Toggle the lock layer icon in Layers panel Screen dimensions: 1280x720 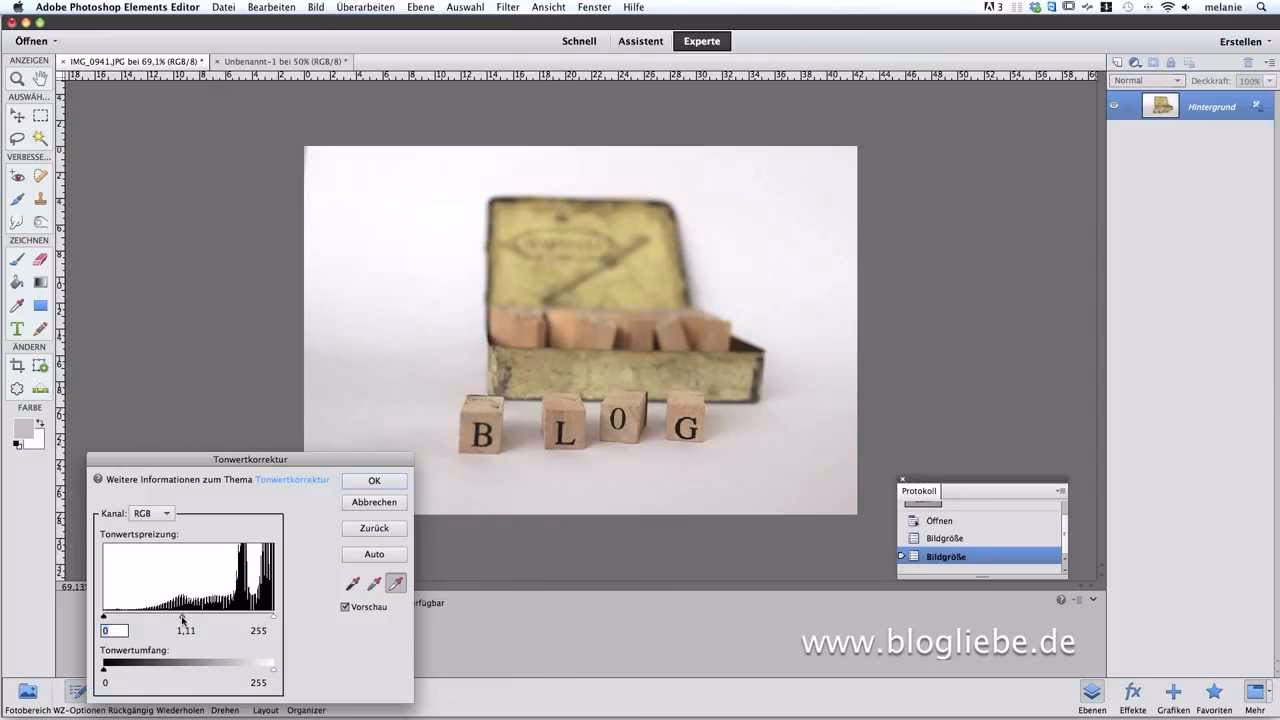coord(1171,63)
